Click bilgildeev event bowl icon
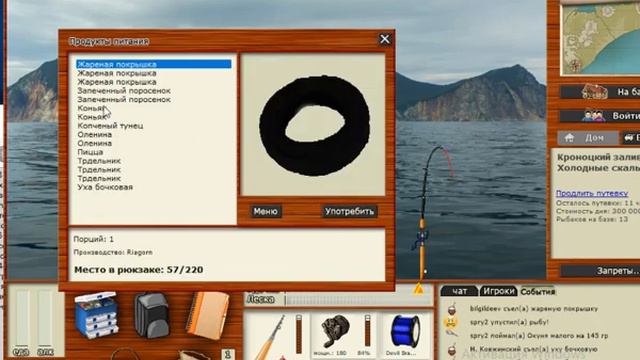Screen dimensions: 640x360 click(x=451, y=309)
